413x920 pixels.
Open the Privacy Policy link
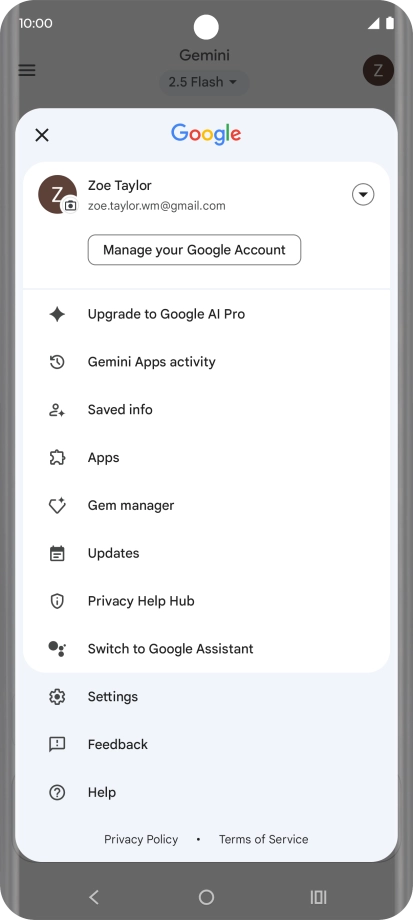141,840
